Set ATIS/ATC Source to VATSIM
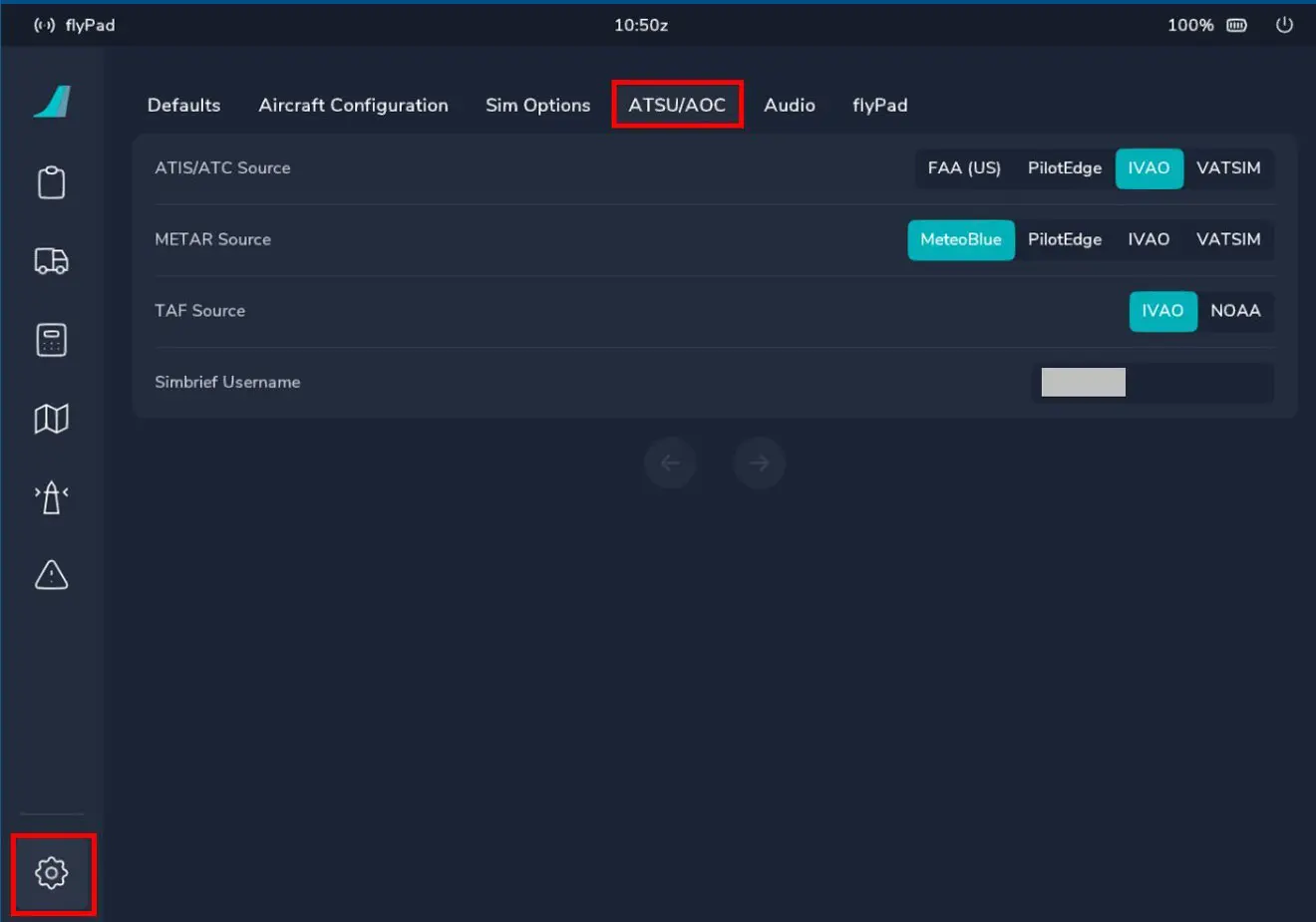This screenshot has width=1316, height=922. pos(1228,168)
